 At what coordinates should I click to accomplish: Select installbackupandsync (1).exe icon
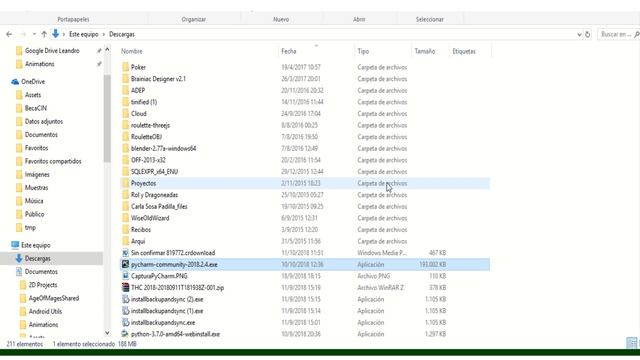pos(125,311)
